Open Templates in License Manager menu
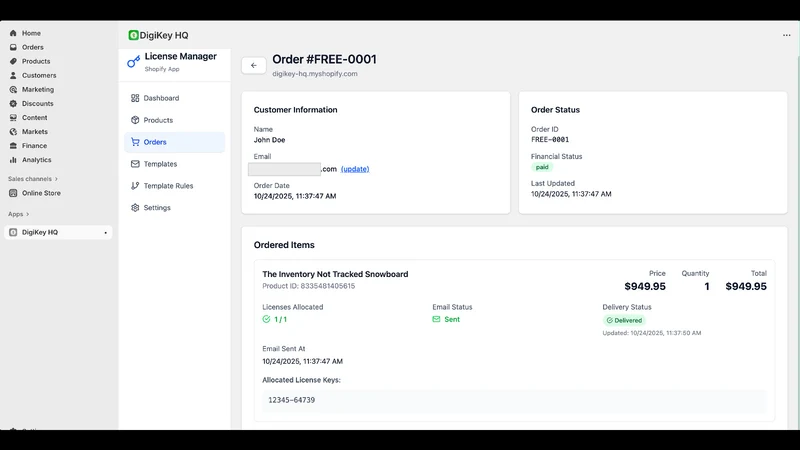 click(x=174, y=164)
